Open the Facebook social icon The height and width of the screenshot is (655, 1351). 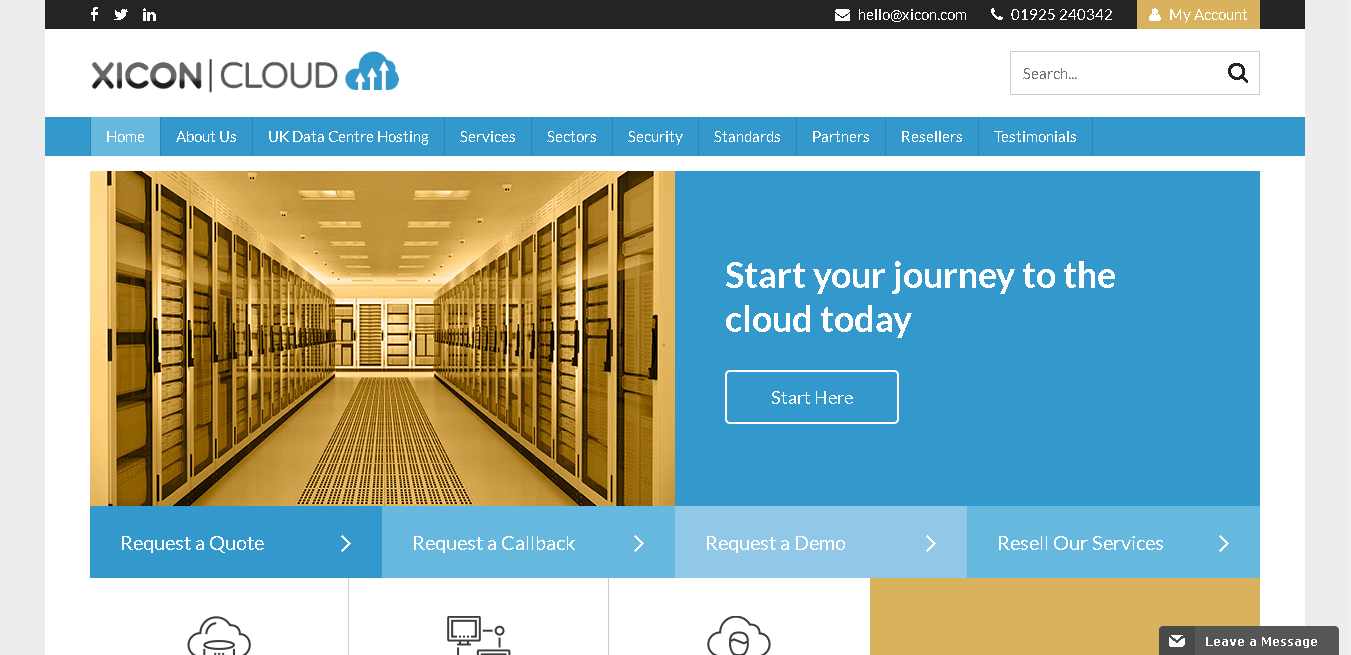(x=95, y=14)
